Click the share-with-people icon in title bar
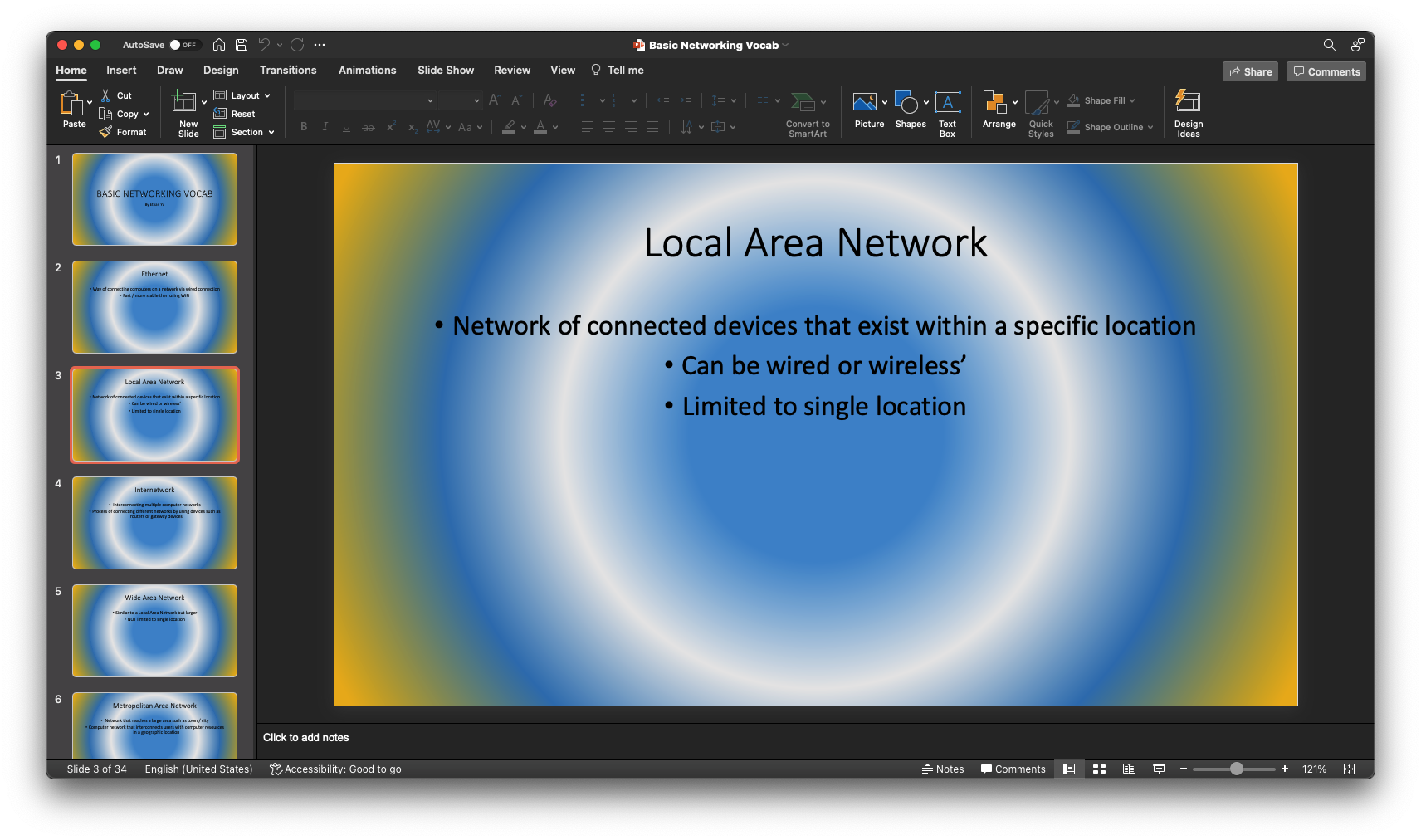Image resolution: width=1421 pixels, height=840 pixels. tap(1357, 45)
